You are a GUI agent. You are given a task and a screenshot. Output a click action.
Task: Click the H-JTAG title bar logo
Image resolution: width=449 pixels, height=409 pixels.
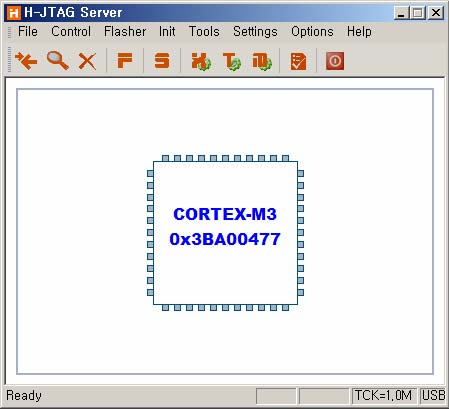click(x=14, y=13)
